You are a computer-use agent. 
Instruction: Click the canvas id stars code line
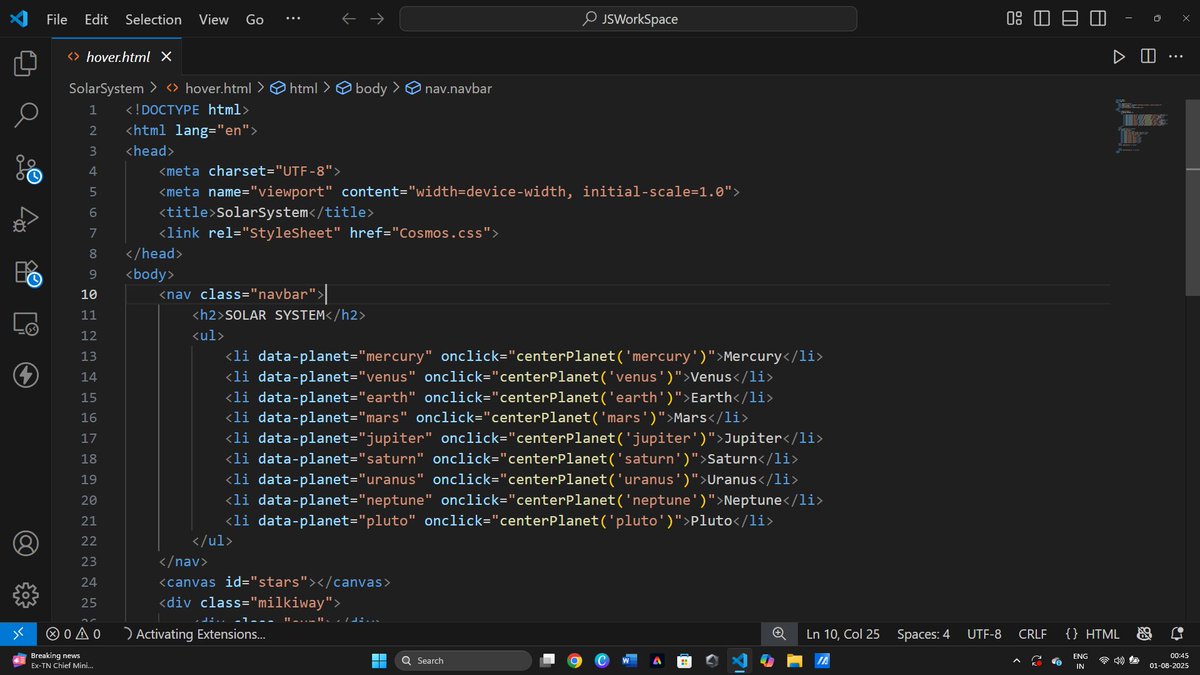click(x=274, y=582)
